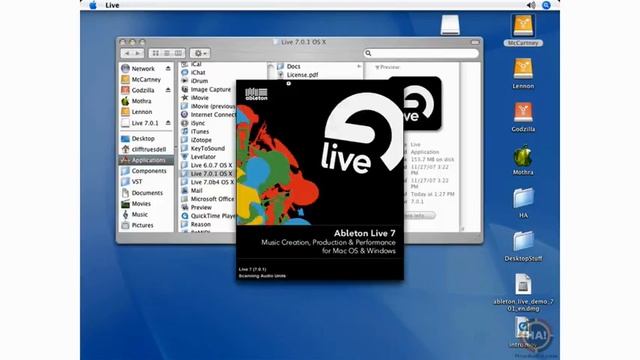
Task: Open the Apple menu
Action: click(93, 5)
